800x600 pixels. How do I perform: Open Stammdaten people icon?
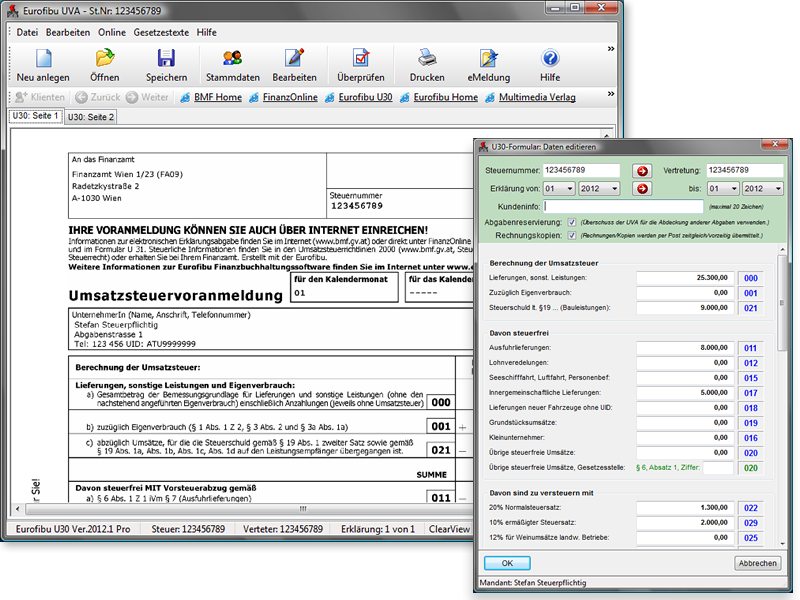tap(233, 58)
